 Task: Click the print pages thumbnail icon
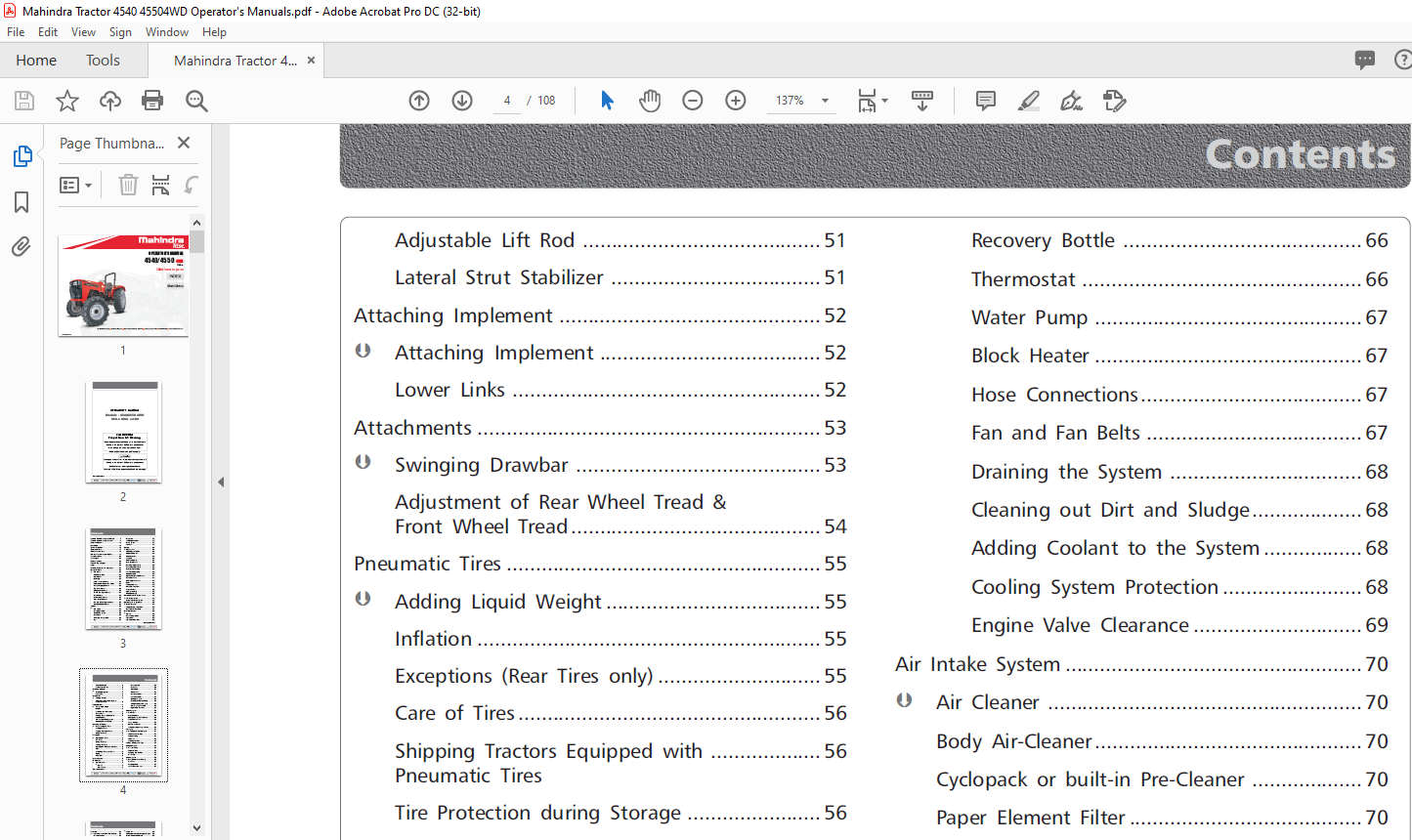tap(161, 185)
